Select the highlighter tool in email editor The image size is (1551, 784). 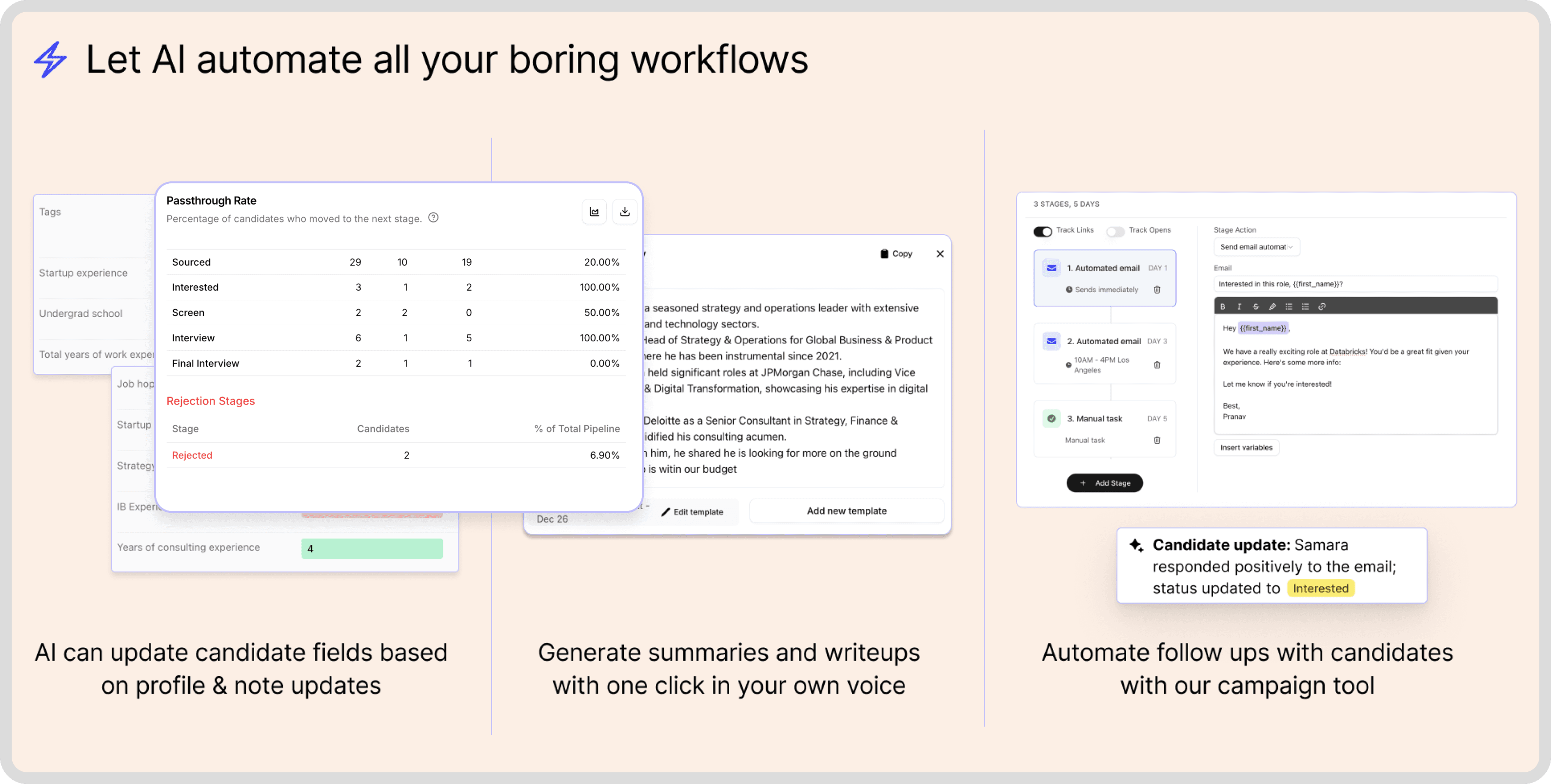(x=1272, y=306)
